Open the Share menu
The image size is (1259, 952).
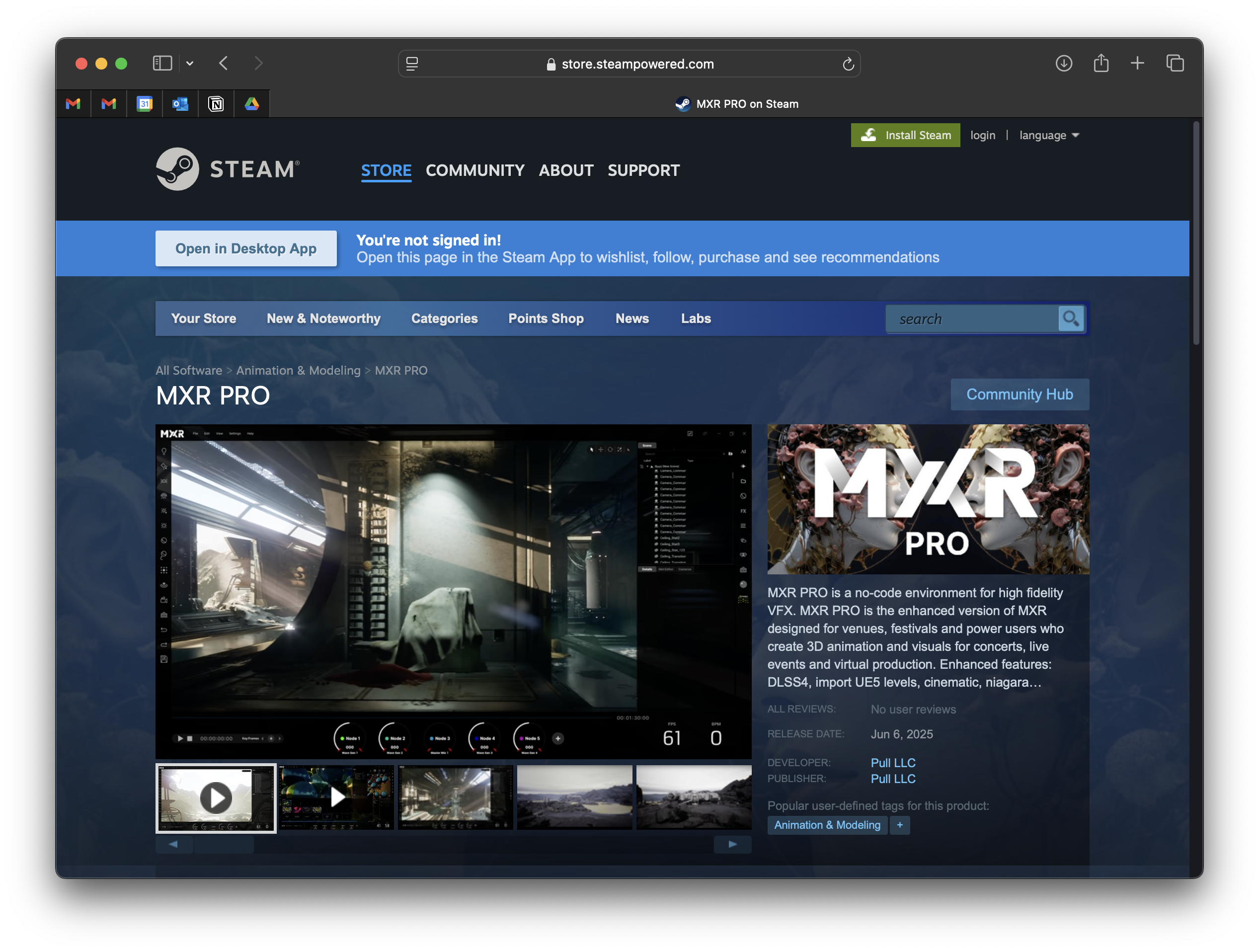(1101, 63)
